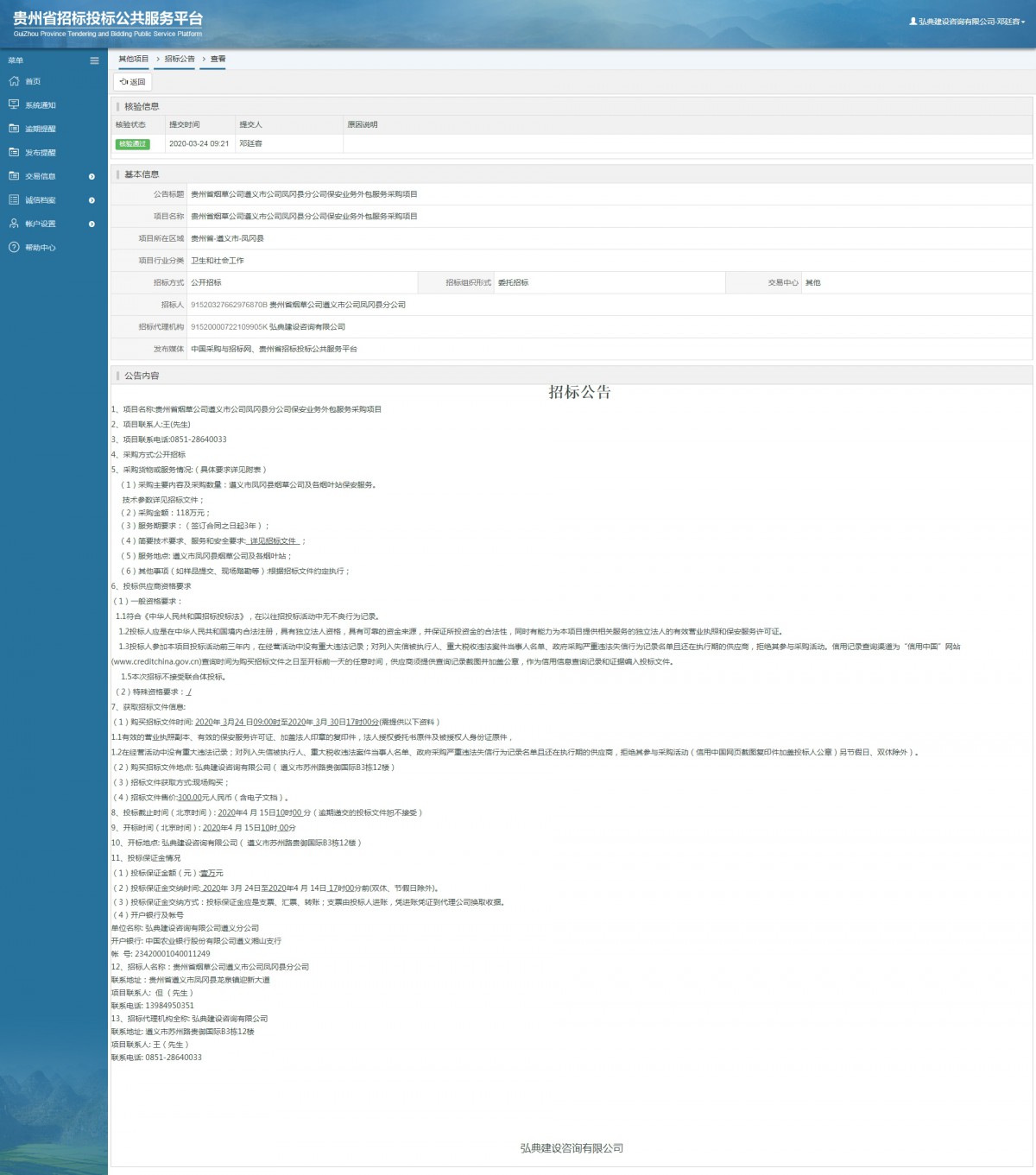The image size is (1036, 1175).
Task: Click the icon next to 逾期提醒
Action: pos(14,129)
